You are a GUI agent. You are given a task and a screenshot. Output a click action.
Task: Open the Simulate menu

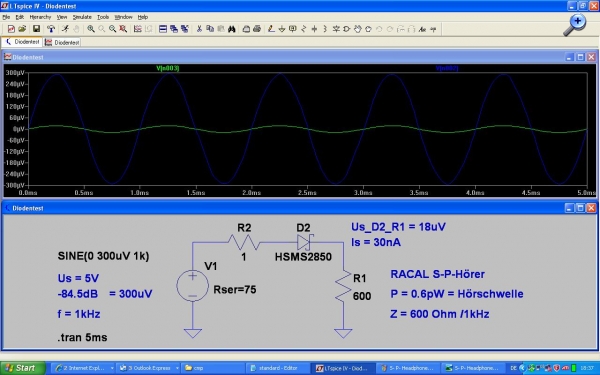[x=82, y=17]
